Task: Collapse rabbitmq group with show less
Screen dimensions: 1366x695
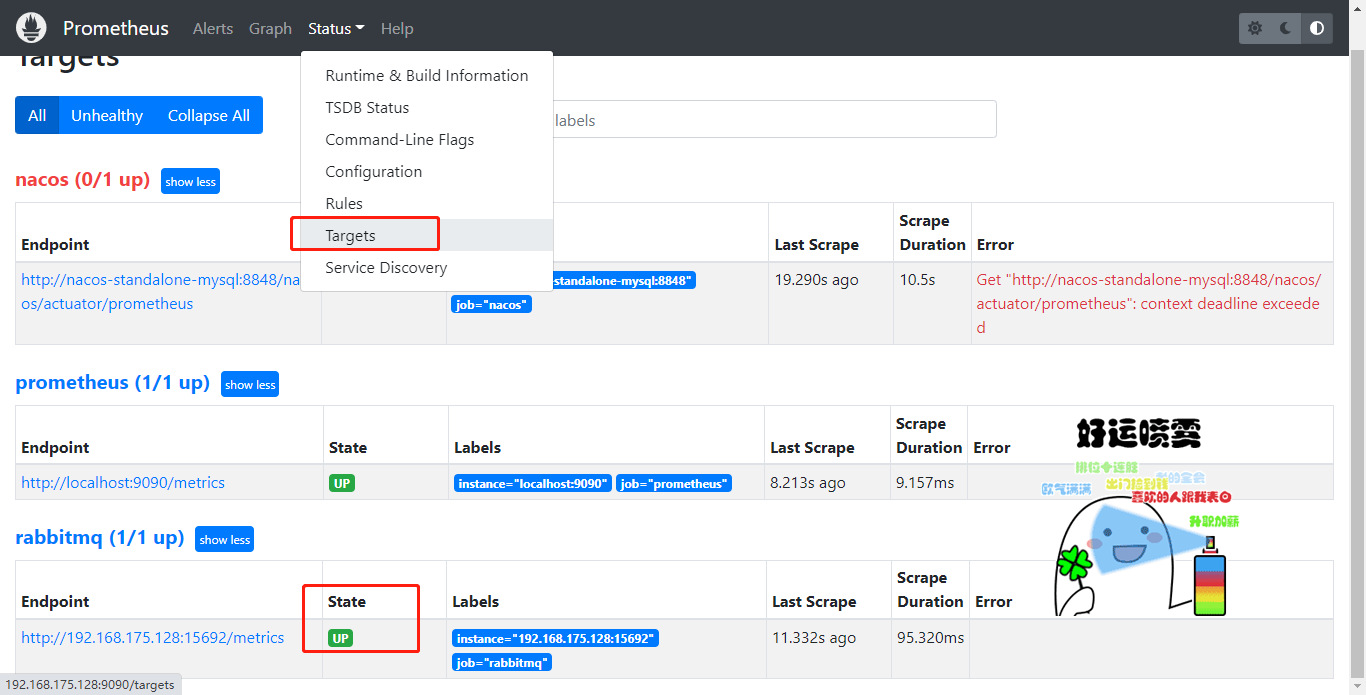Action: point(224,539)
